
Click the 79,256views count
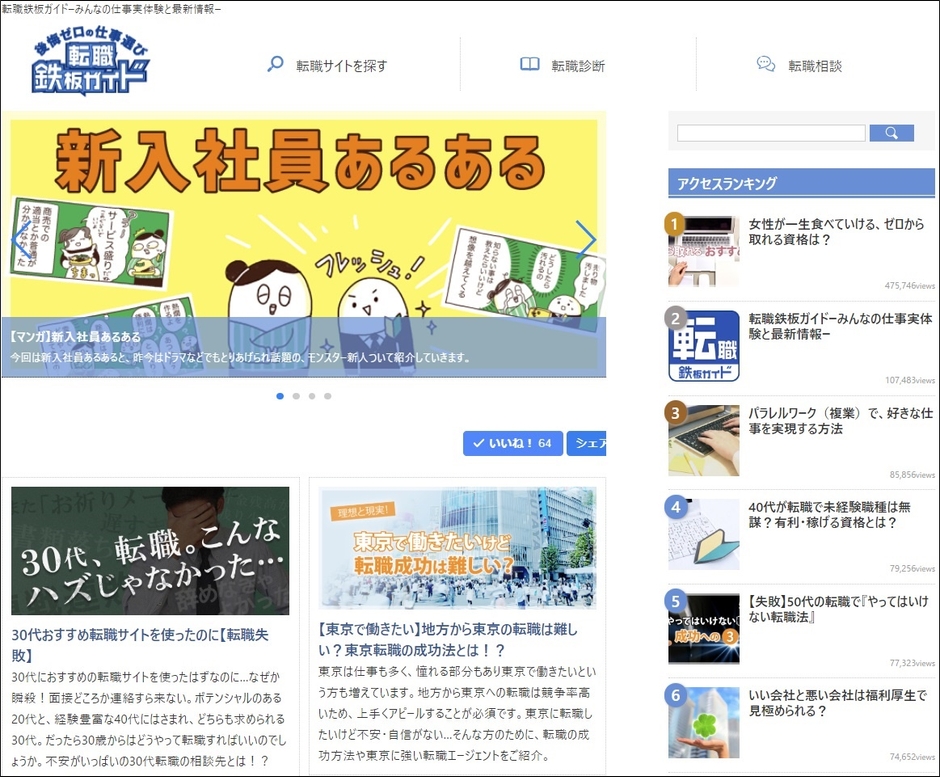[912, 568]
